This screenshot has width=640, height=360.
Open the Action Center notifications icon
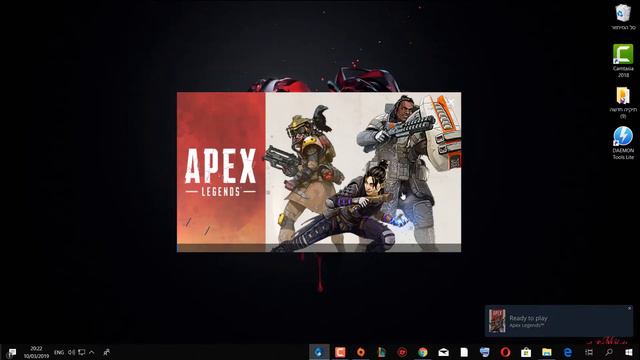(11, 352)
